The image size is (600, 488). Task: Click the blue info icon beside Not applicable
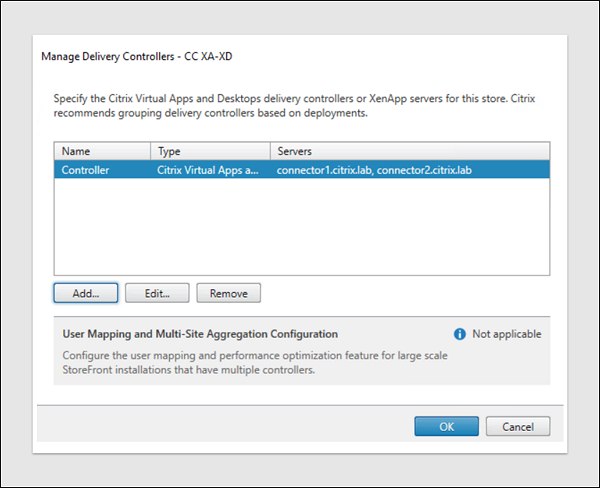click(460, 334)
